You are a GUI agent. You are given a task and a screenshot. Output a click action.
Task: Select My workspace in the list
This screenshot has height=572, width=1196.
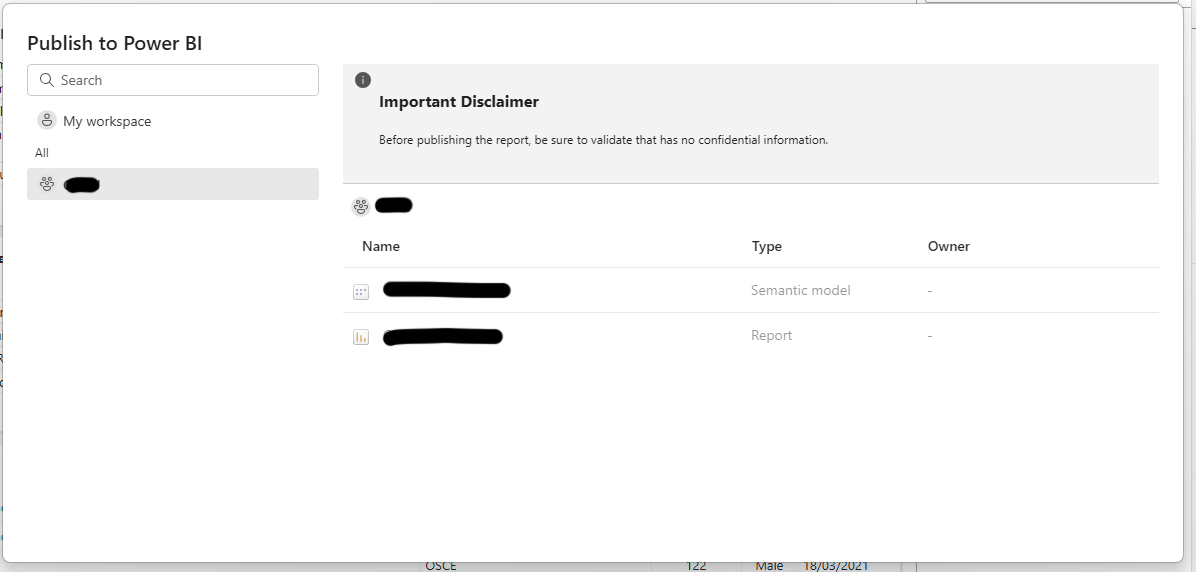[x=172, y=121]
